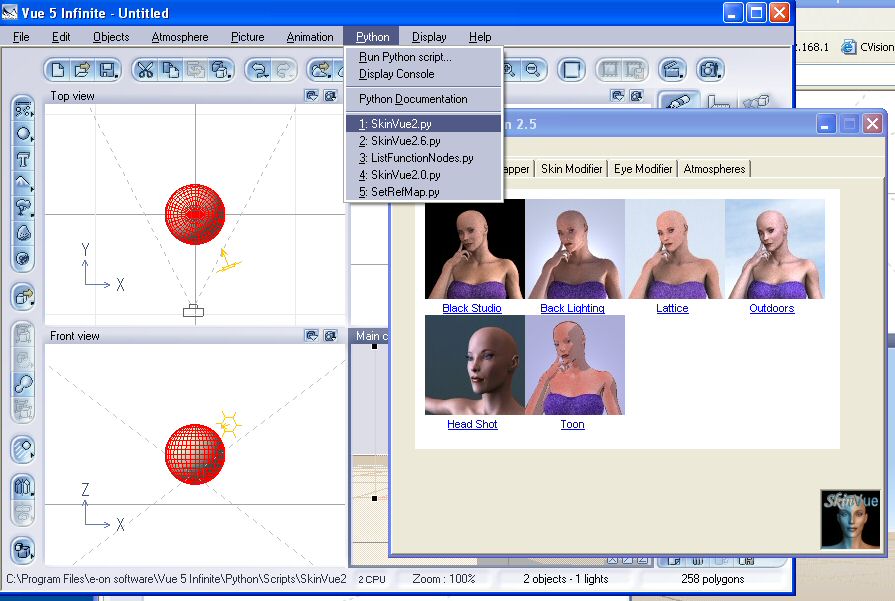Click the Outdoors link
The image size is (895, 601).
point(772,308)
